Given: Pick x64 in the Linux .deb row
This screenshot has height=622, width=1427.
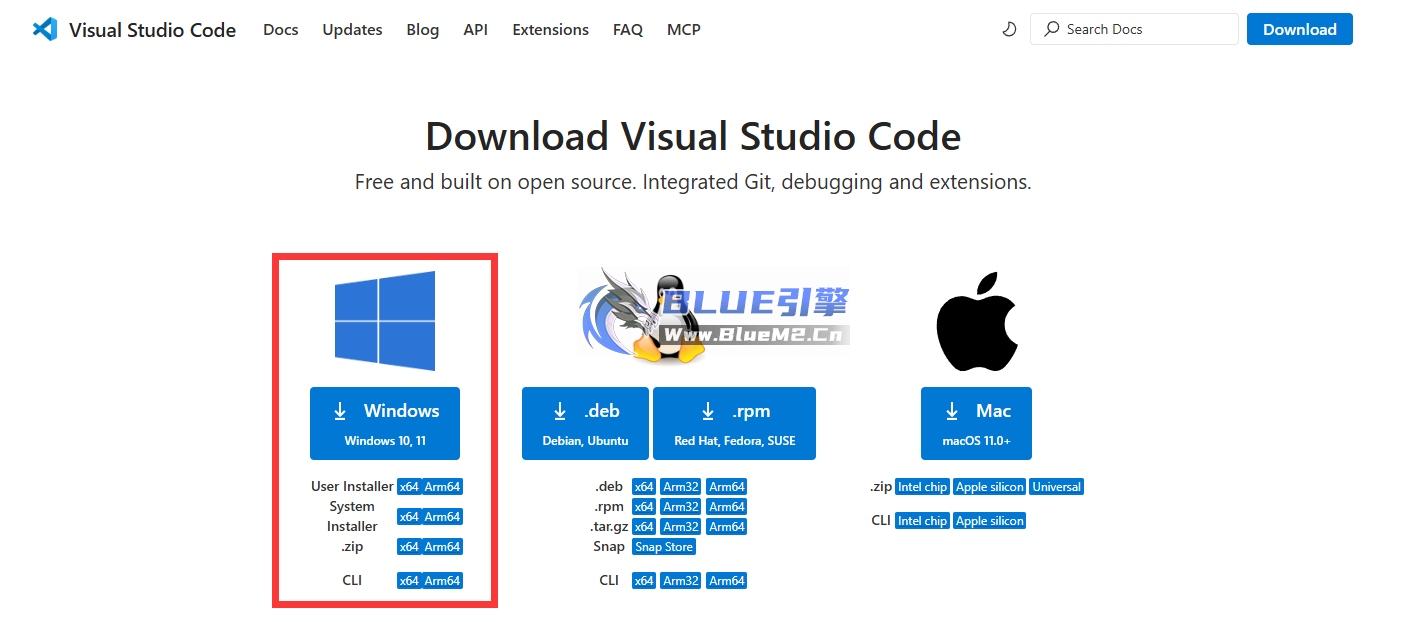Looking at the screenshot, I should pyautogui.click(x=644, y=487).
